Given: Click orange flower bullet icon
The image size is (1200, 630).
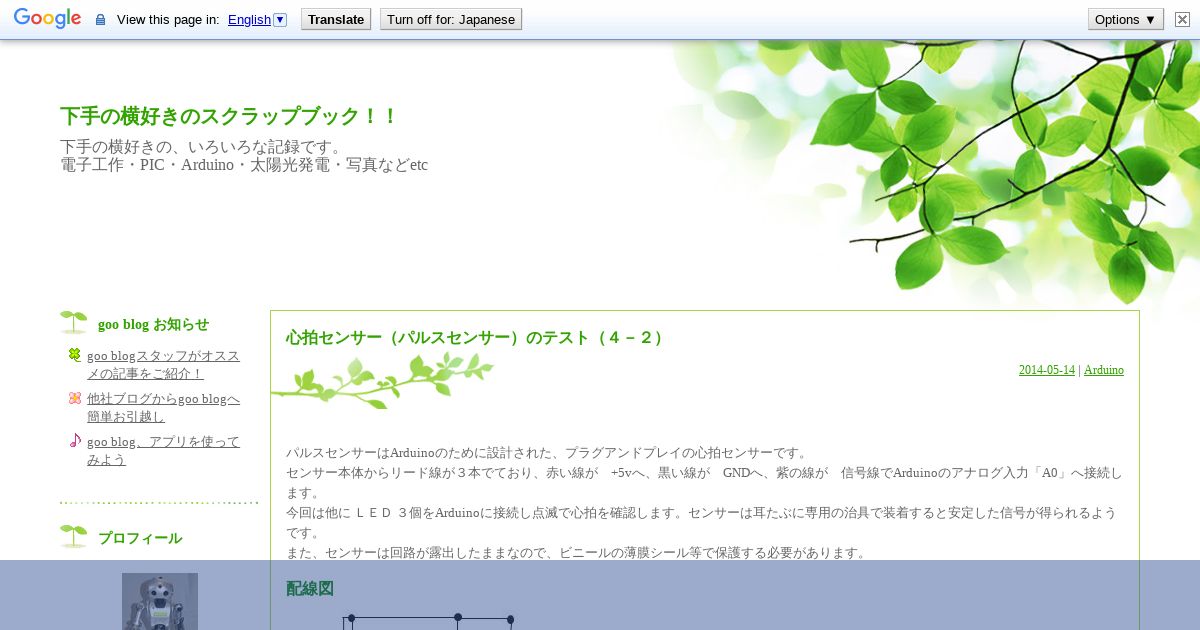Looking at the screenshot, I should 74,397.
